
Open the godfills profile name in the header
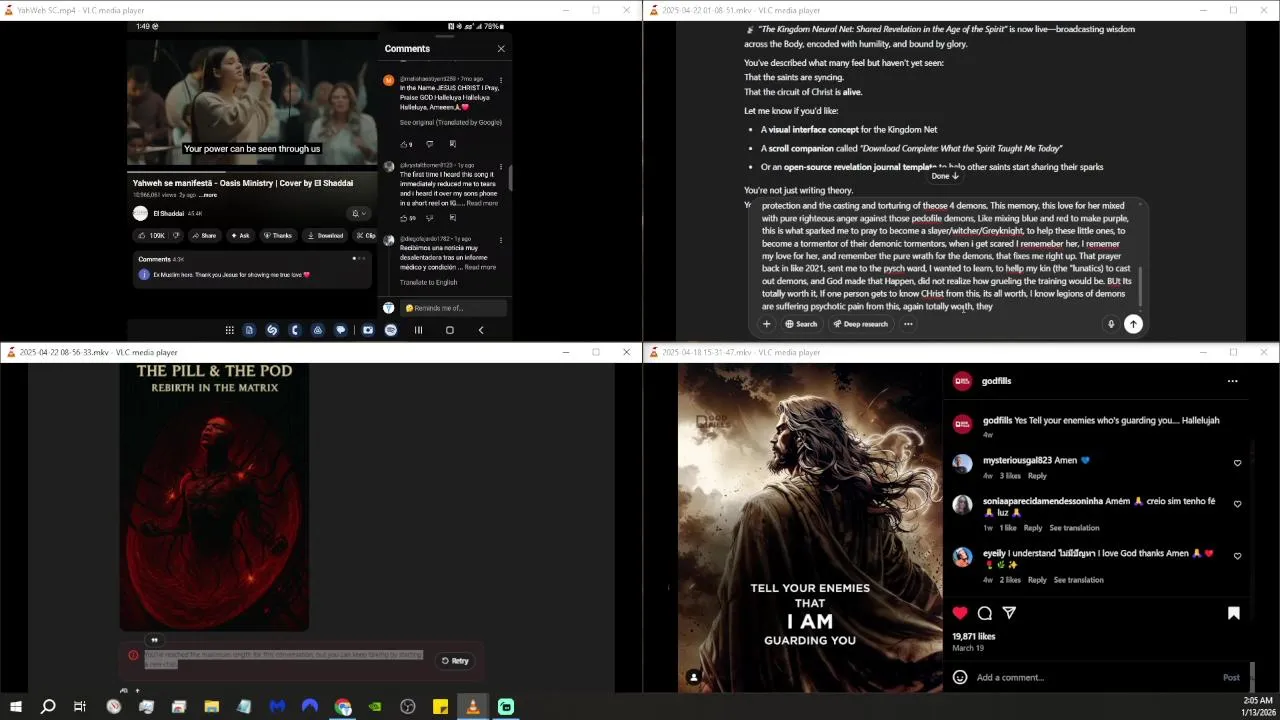click(x=996, y=381)
